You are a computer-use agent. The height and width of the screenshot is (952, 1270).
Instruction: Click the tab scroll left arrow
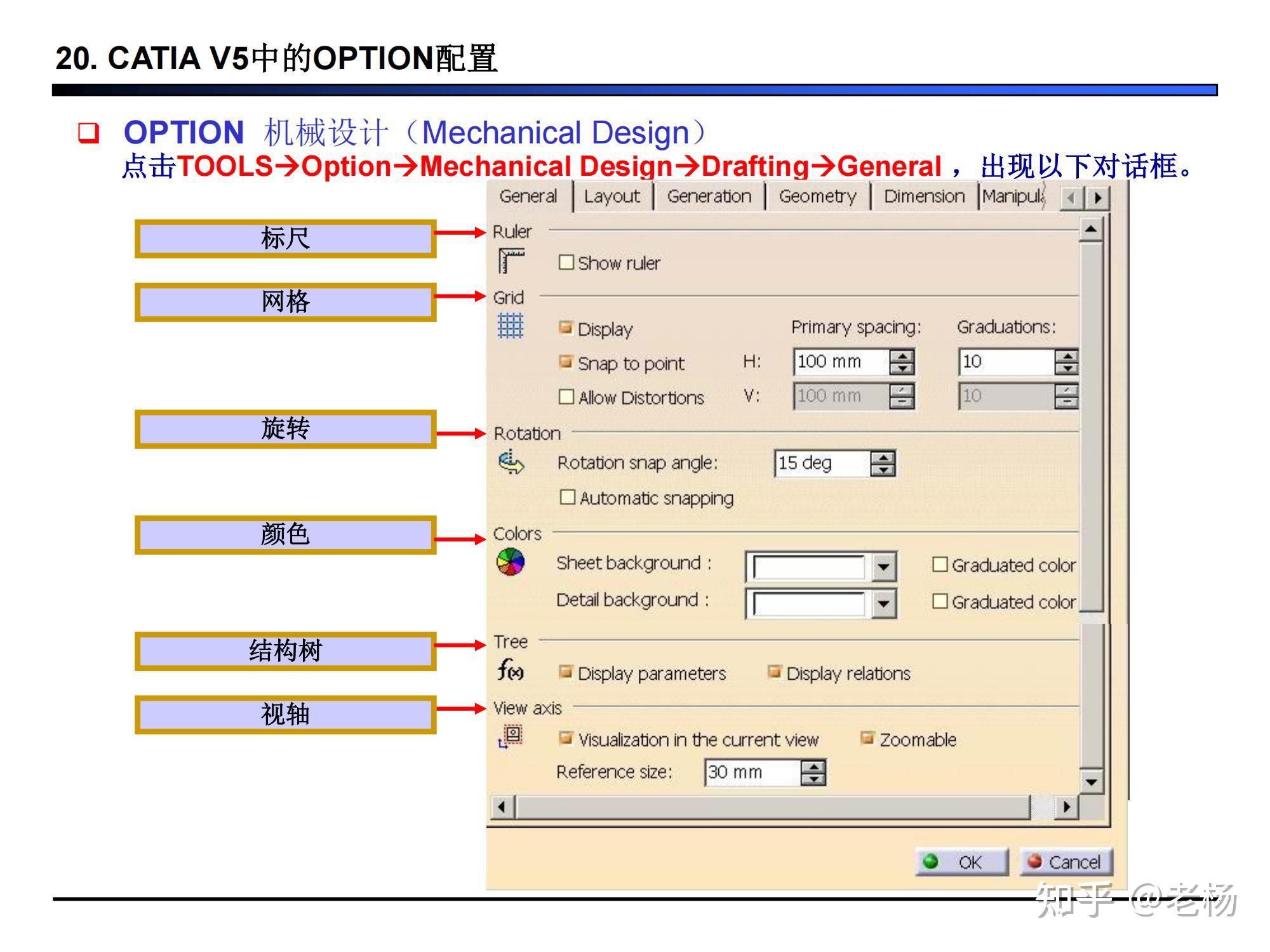coord(1072,198)
